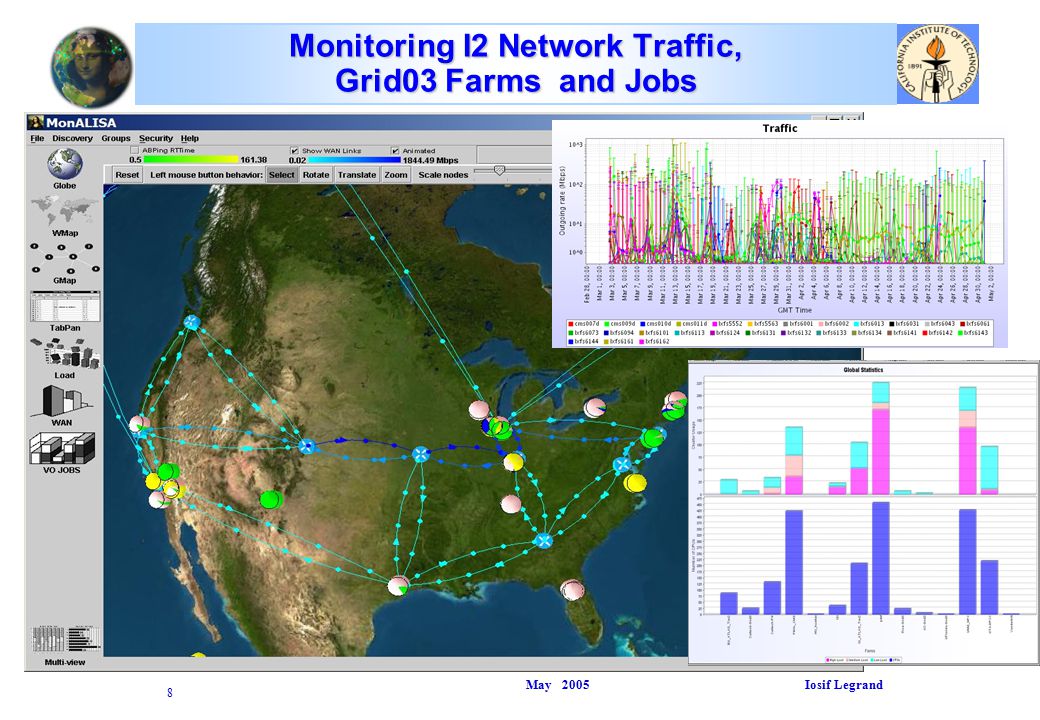Image resolution: width=1040 pixels, height=720 pixels.
Task: Select the green farm node near New York
Action: 653,438
